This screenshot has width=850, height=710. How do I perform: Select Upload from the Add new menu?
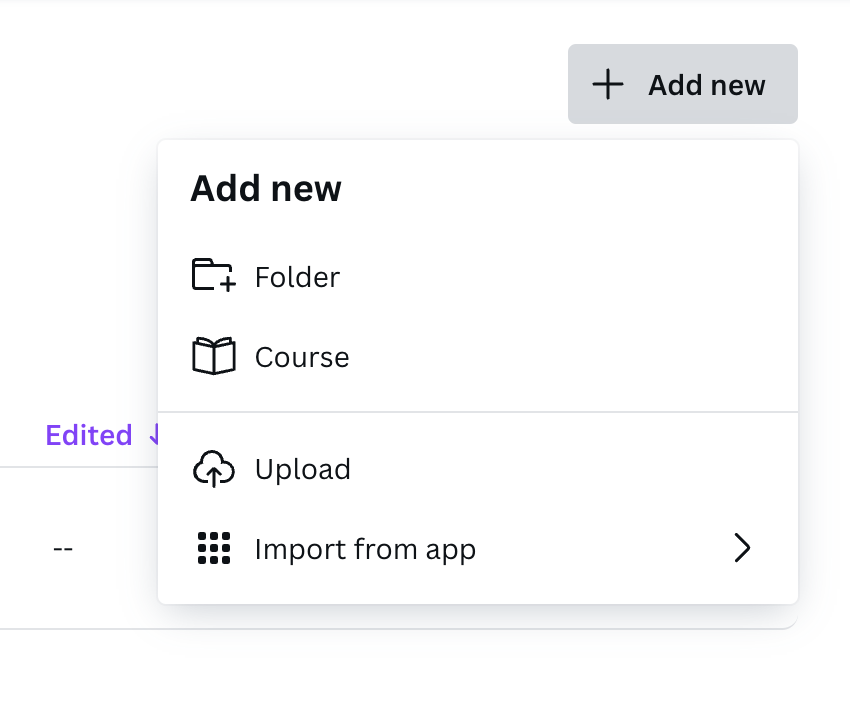(302, 470)
